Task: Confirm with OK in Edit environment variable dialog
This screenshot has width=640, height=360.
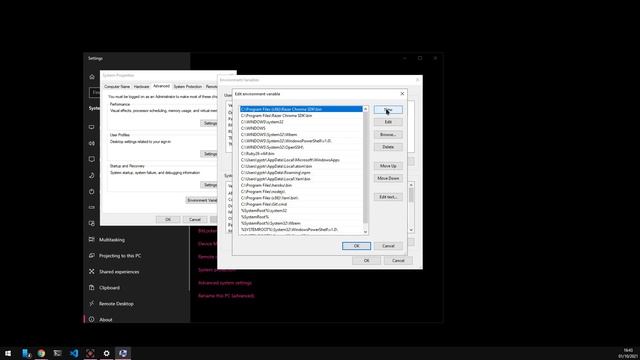Action: pyautogui.click(x=356, y=246)
